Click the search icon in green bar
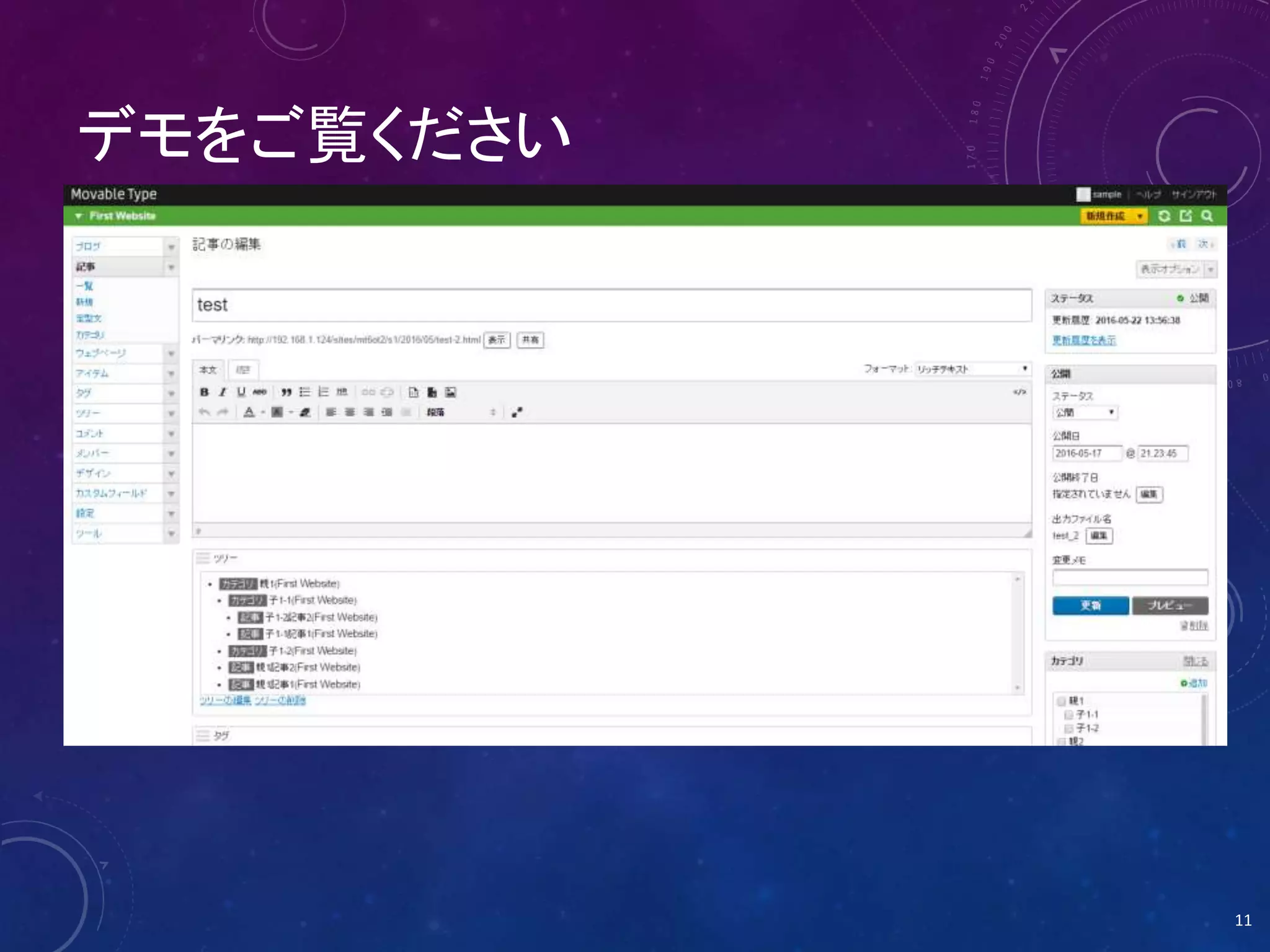 (1207, 216)
